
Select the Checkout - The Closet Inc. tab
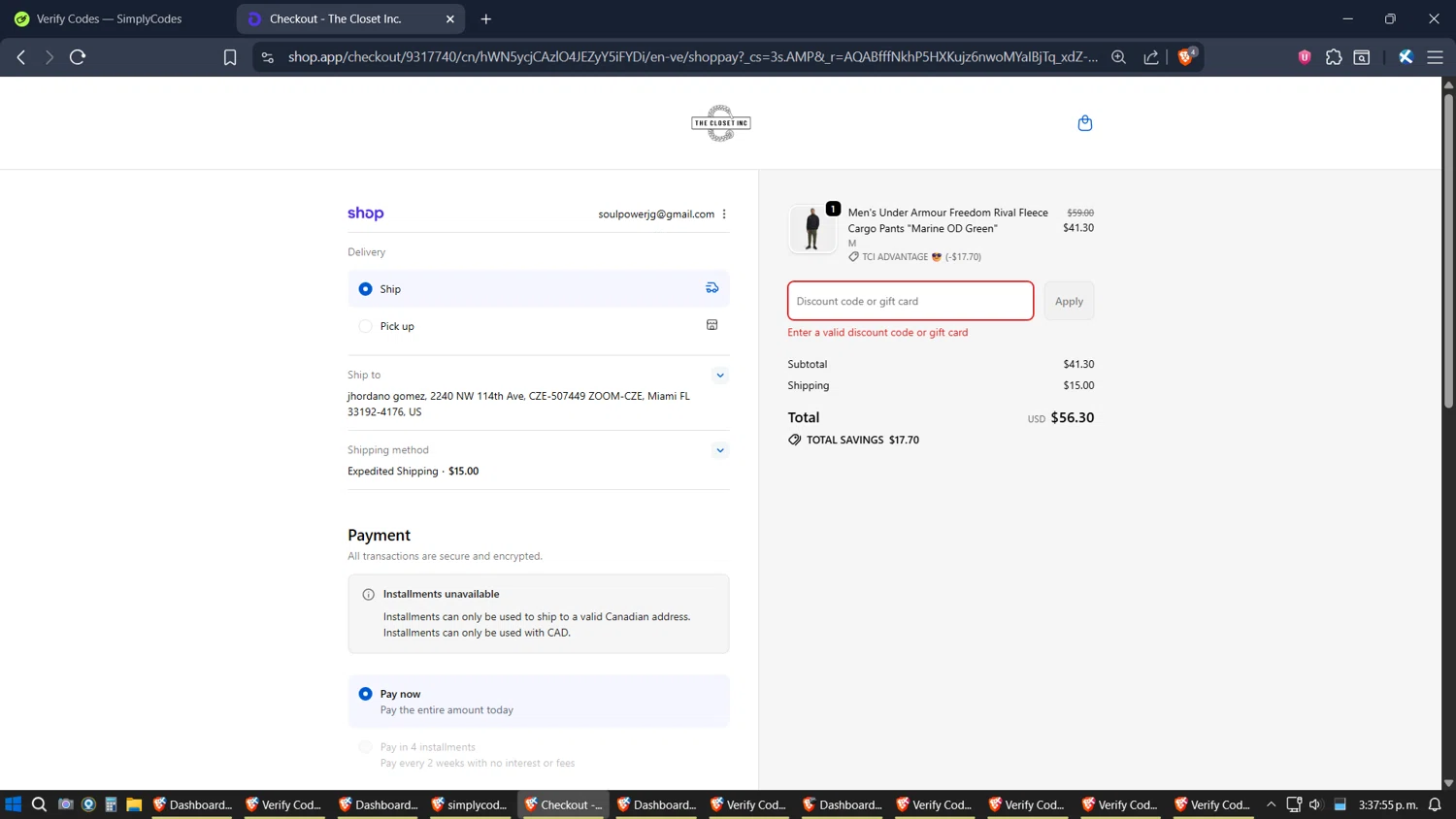click(351, 18)
